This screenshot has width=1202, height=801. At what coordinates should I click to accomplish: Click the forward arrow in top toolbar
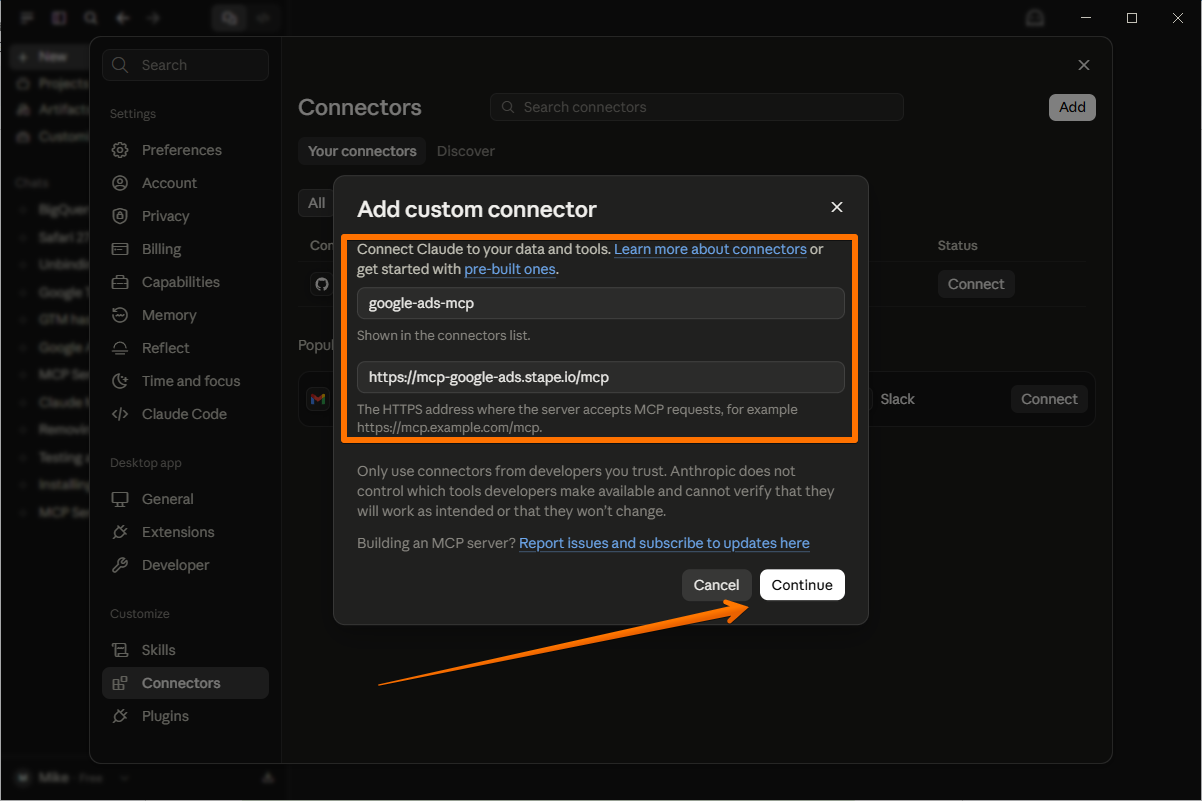[x=153, y=18]
